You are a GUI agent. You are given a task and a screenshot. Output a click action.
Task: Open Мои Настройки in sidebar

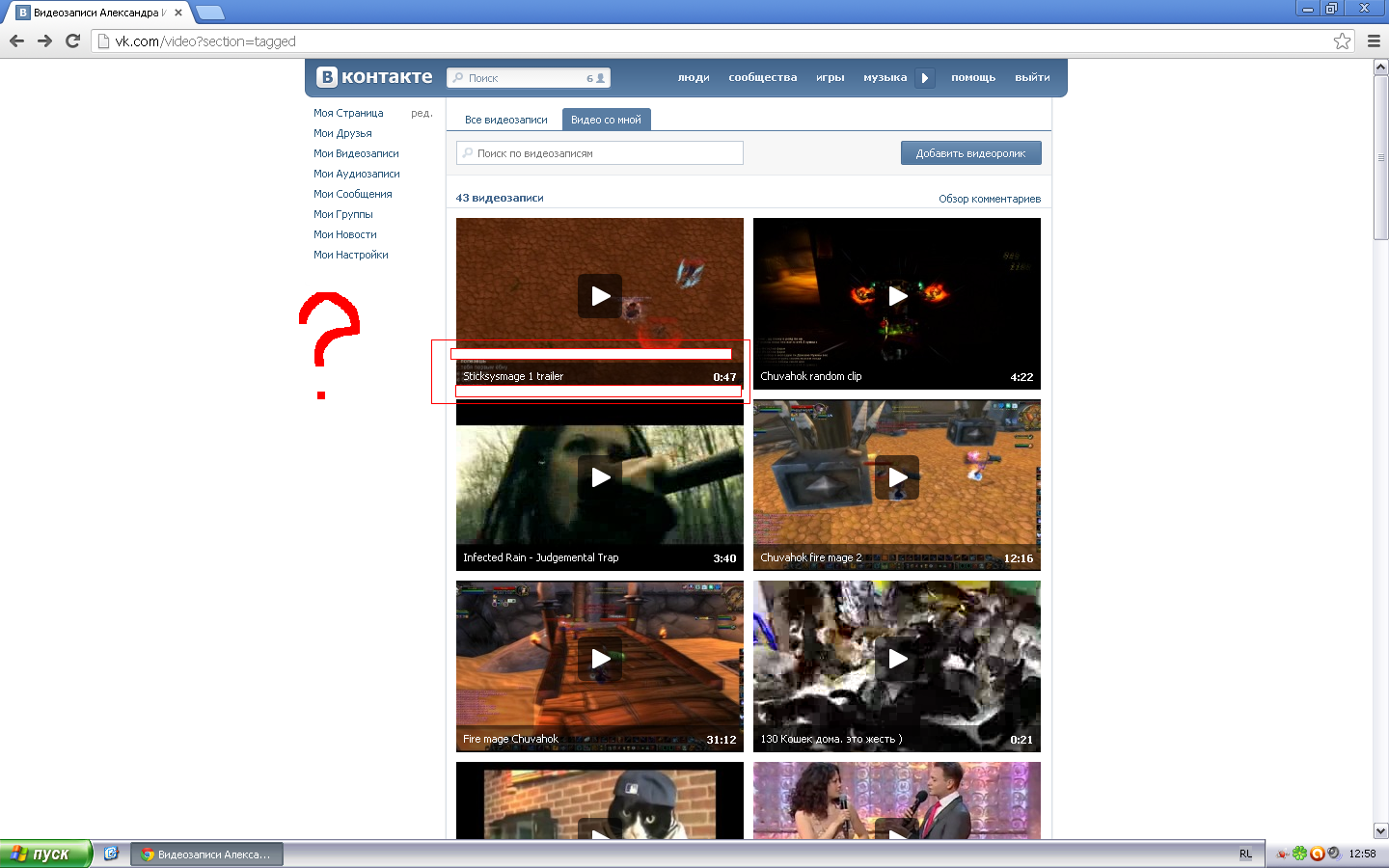[351, 255]
